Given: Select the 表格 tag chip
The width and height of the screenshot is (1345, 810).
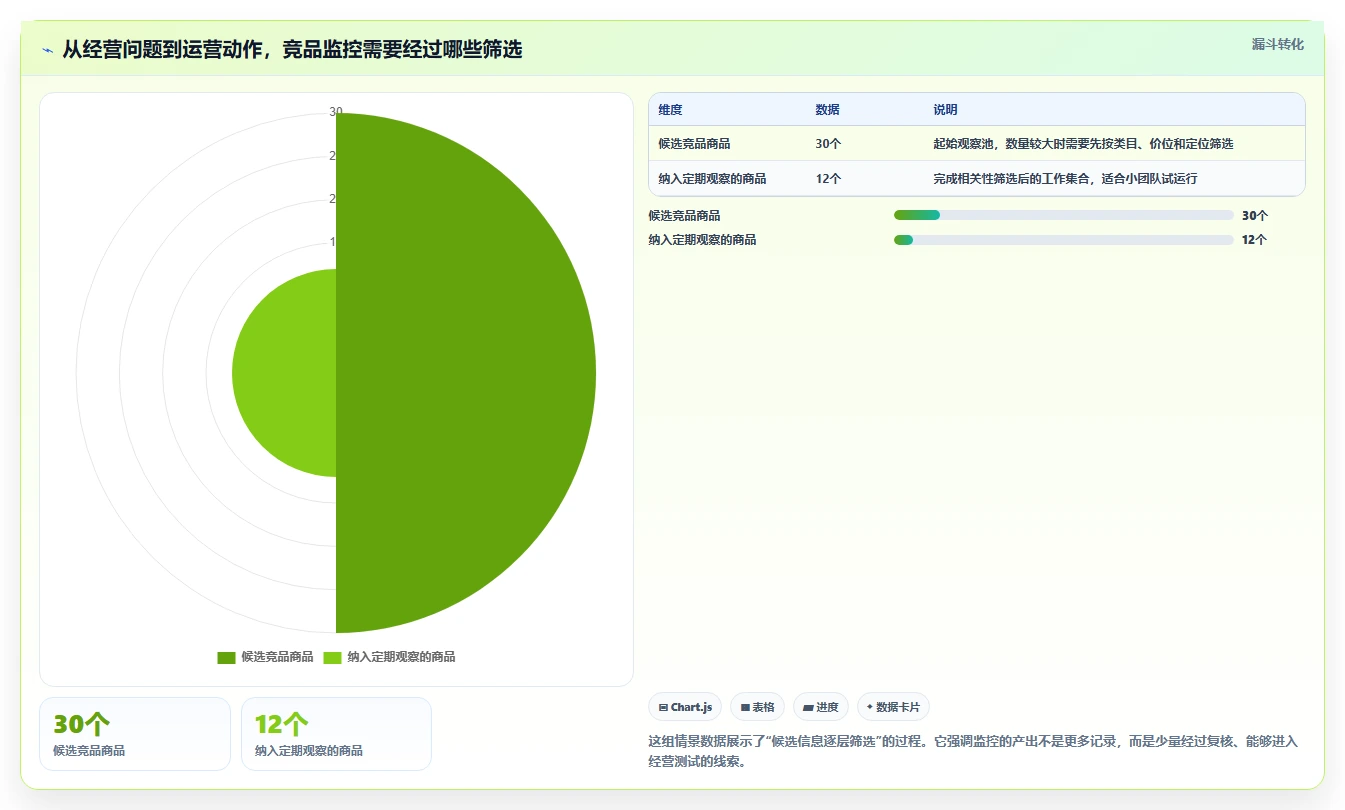Looking at the screenshot, I should (757, 707).
